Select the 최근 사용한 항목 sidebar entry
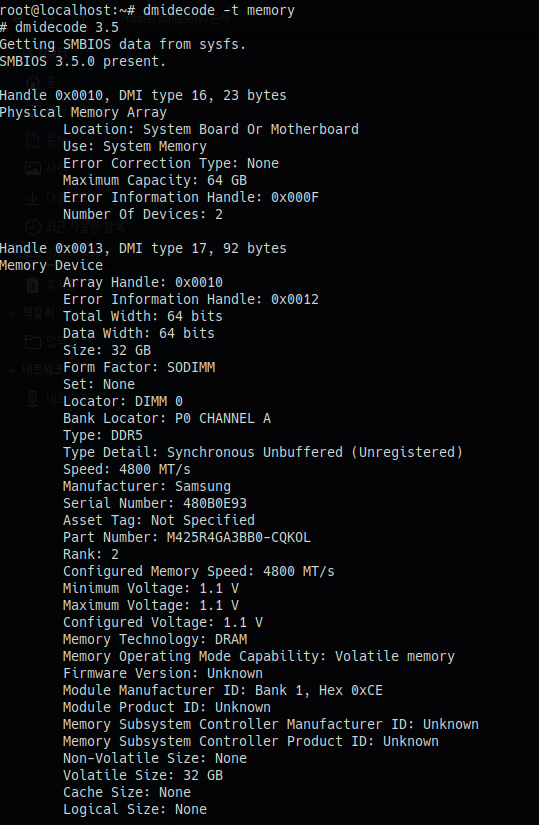The height and width of the screenshot is (825, 539). (x=86, y=227)
